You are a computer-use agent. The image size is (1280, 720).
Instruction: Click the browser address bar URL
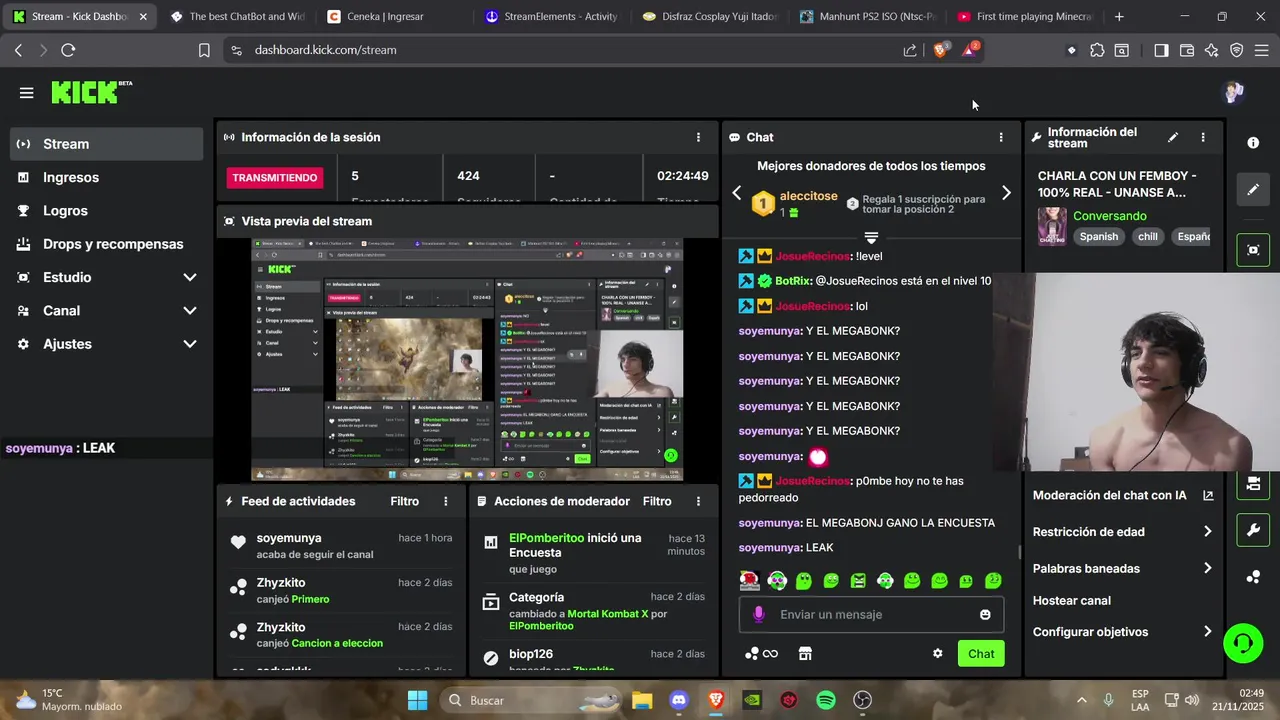(326, 50)
